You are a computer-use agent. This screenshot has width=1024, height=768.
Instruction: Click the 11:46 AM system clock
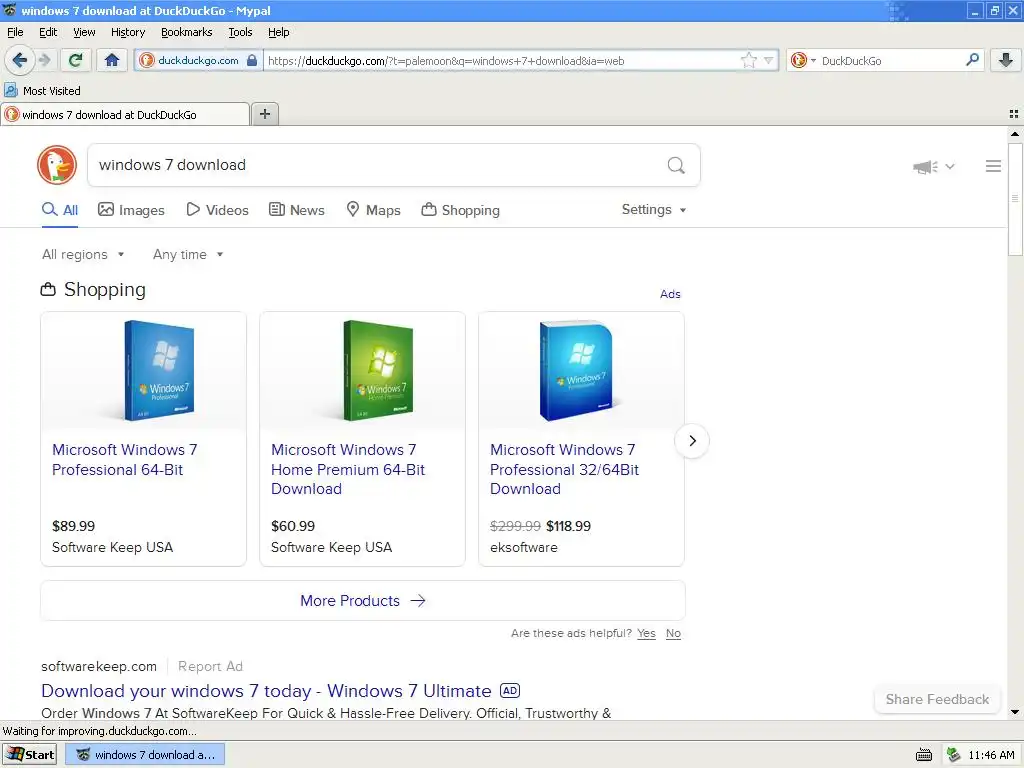[991, 756]
